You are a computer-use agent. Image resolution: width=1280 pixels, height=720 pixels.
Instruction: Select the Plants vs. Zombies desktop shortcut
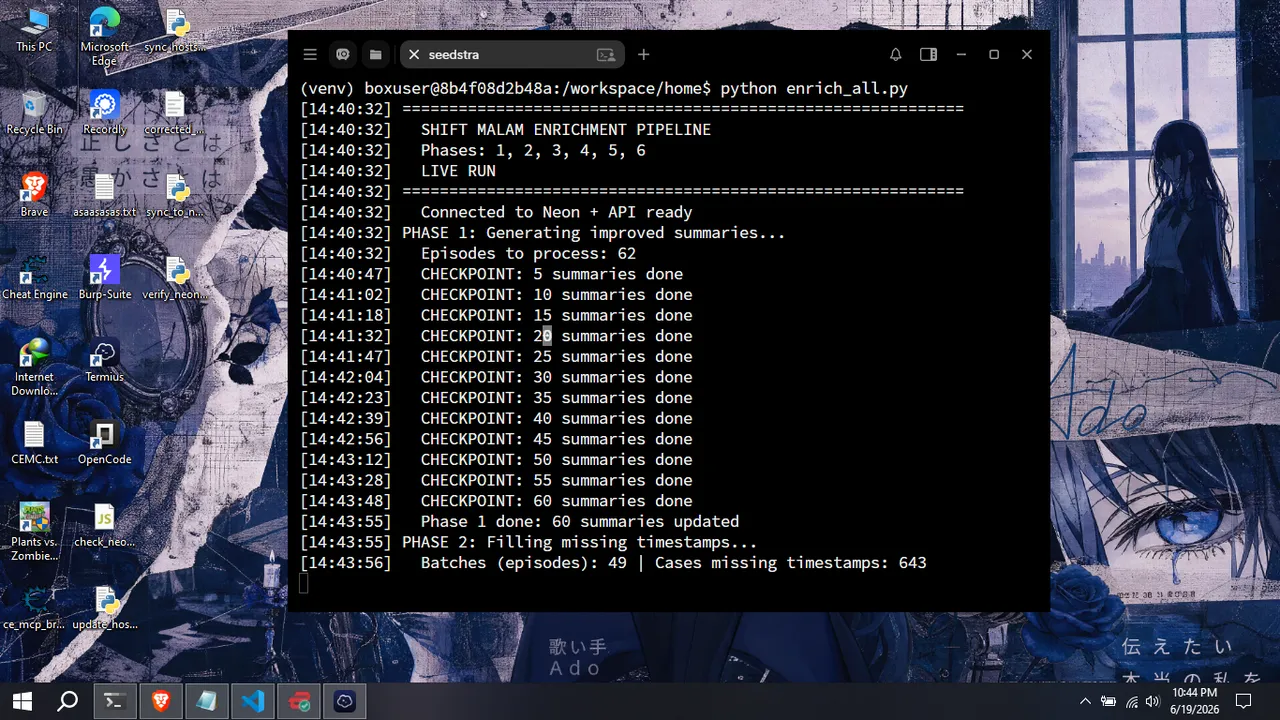34,532
